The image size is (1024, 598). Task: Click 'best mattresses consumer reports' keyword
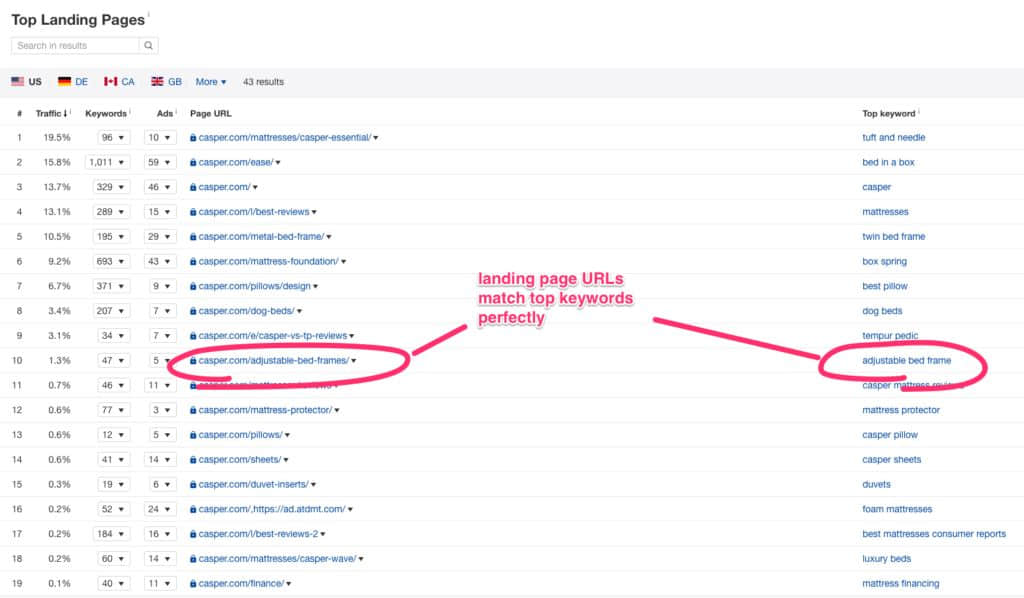click(934, 534)
